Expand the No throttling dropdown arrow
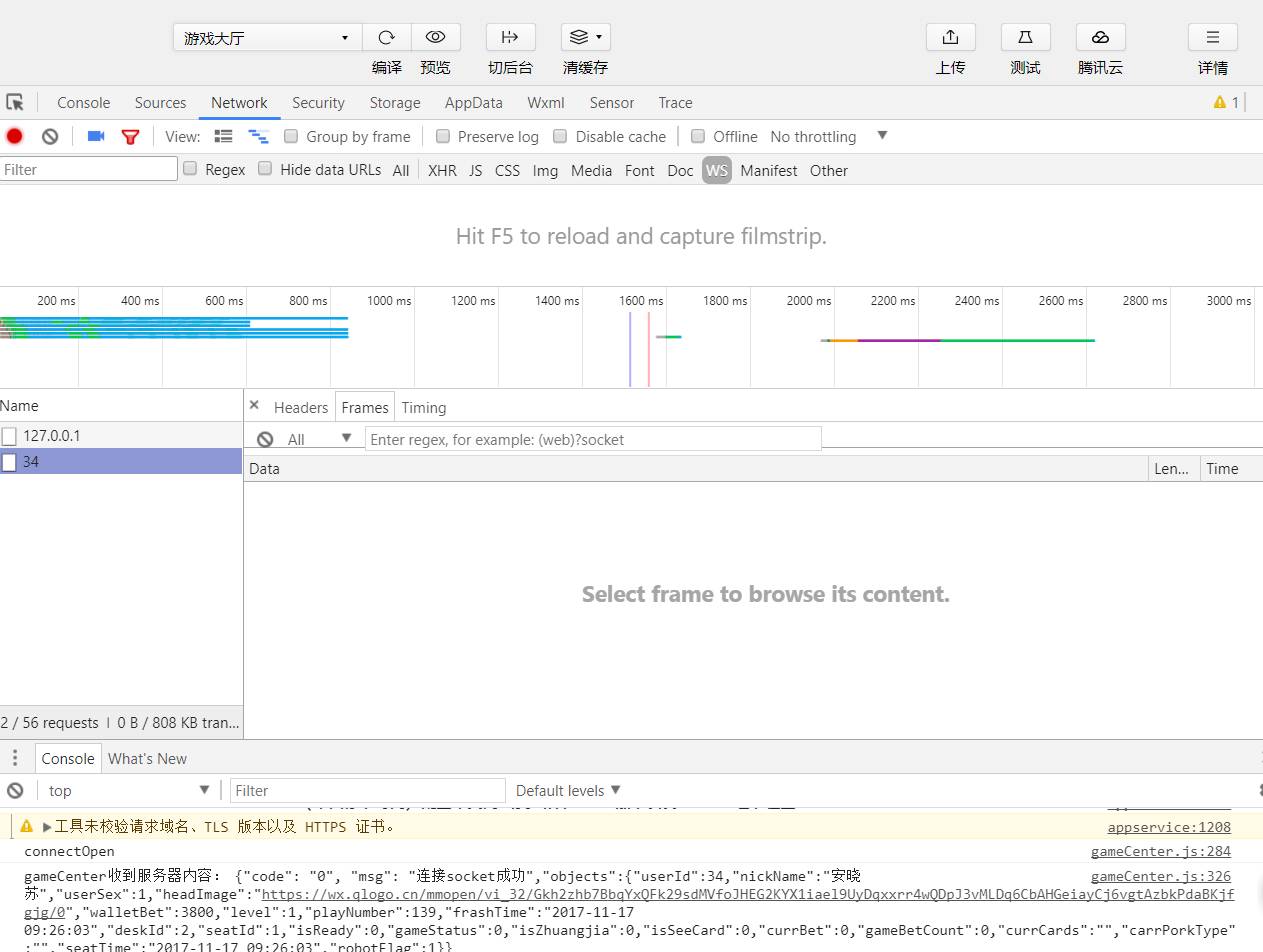Screen dimensions: 1263x952 tap(882, 136)
